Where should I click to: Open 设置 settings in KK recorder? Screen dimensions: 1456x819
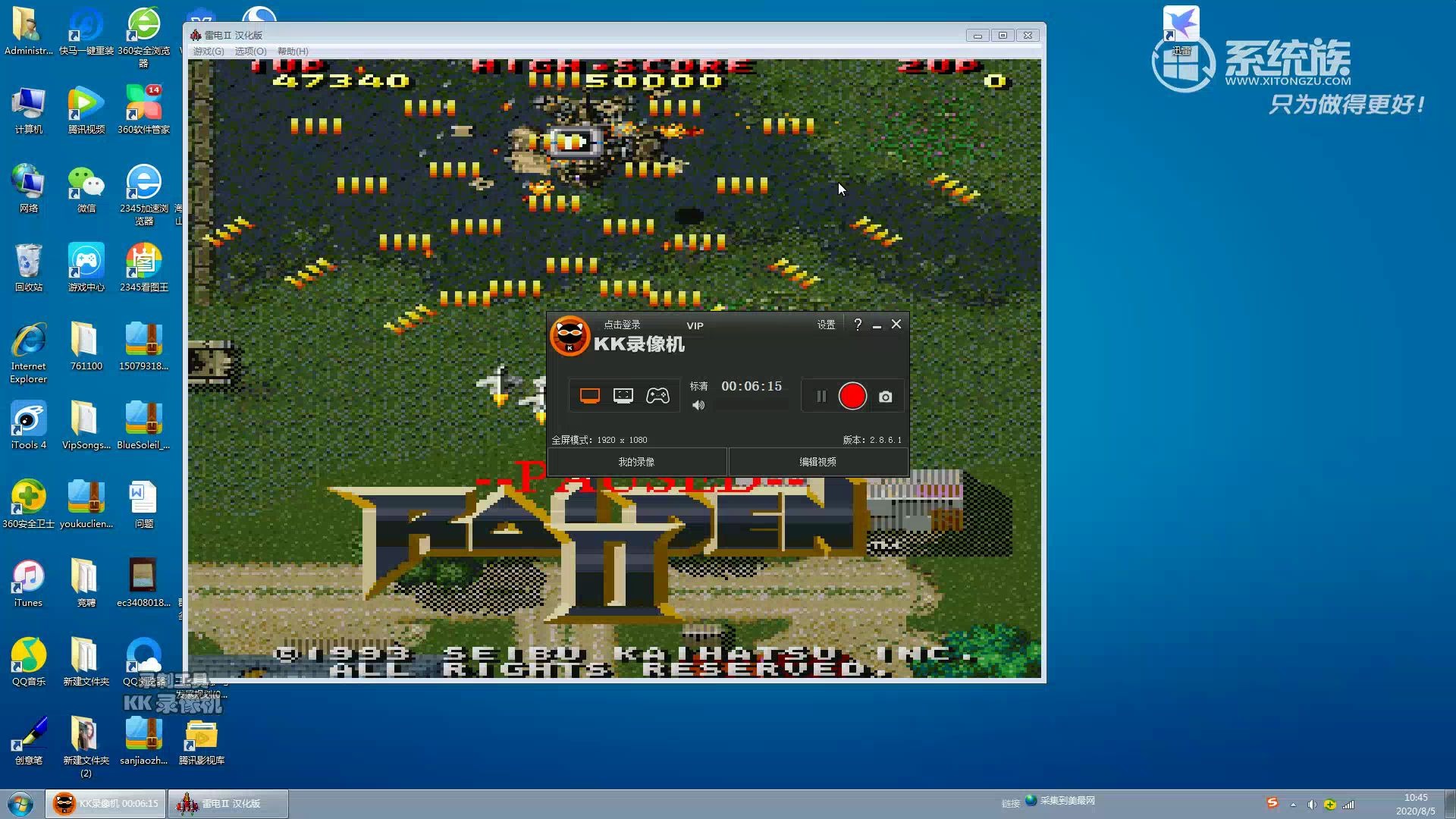point(826,325)
